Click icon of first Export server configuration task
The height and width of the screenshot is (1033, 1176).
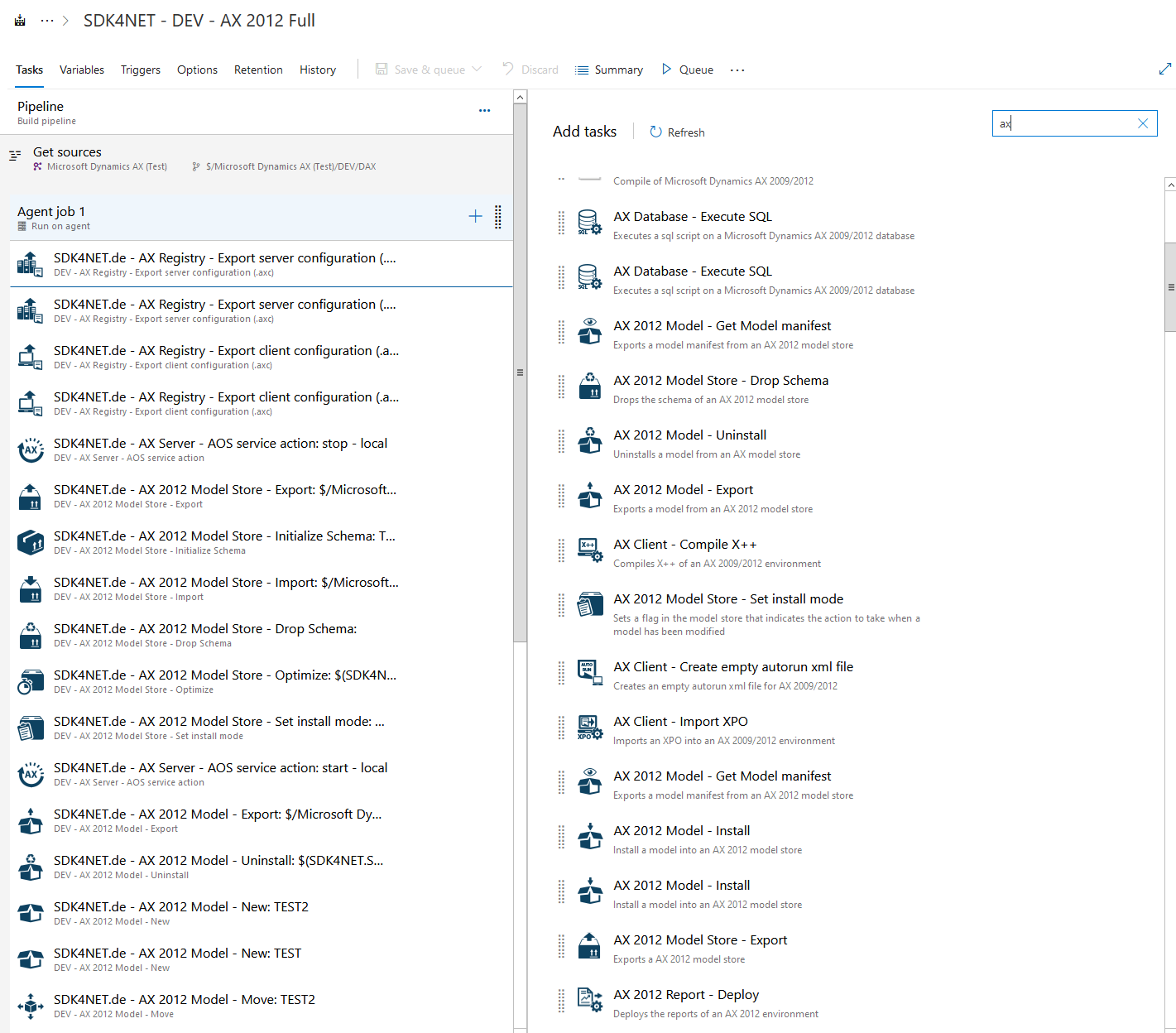[31, 264]
